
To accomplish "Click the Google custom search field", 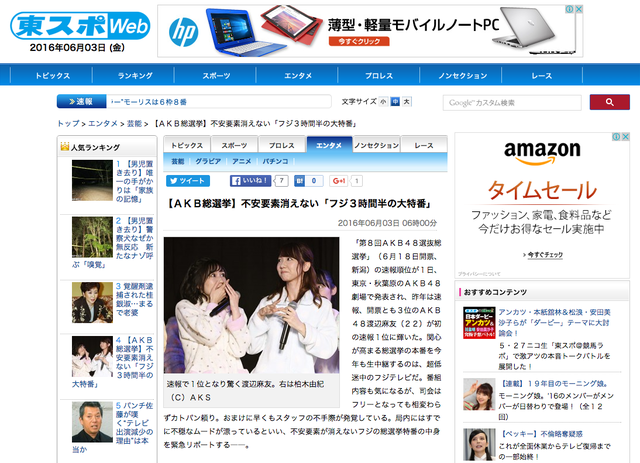I will [512, 102].
